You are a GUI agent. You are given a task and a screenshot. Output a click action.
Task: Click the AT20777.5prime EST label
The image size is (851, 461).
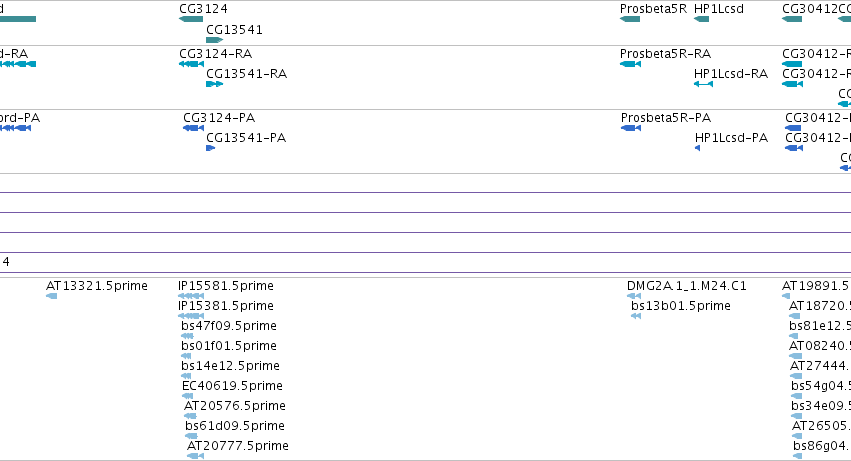coord(238,446)
